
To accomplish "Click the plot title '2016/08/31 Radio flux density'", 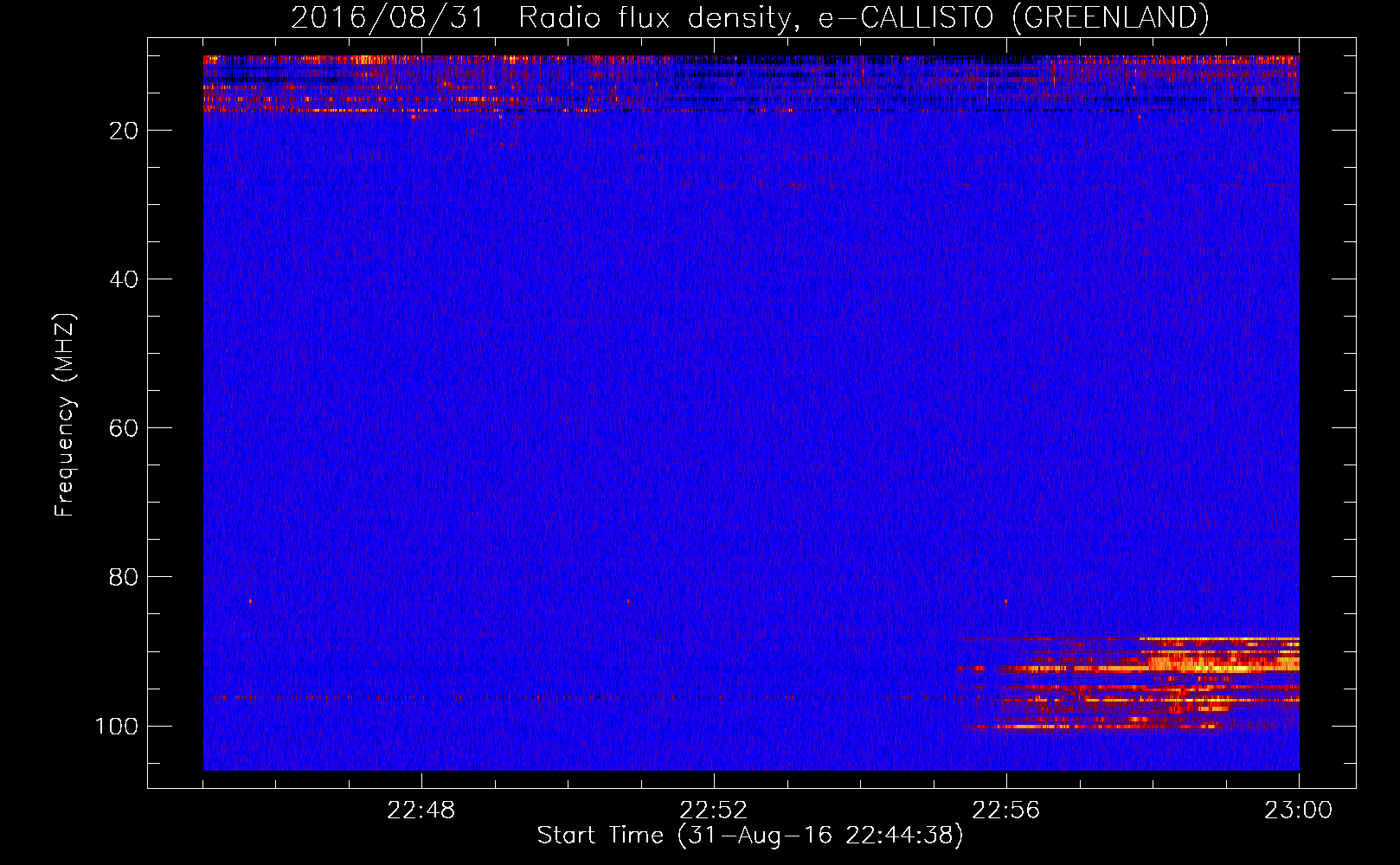I will [749, 17].
